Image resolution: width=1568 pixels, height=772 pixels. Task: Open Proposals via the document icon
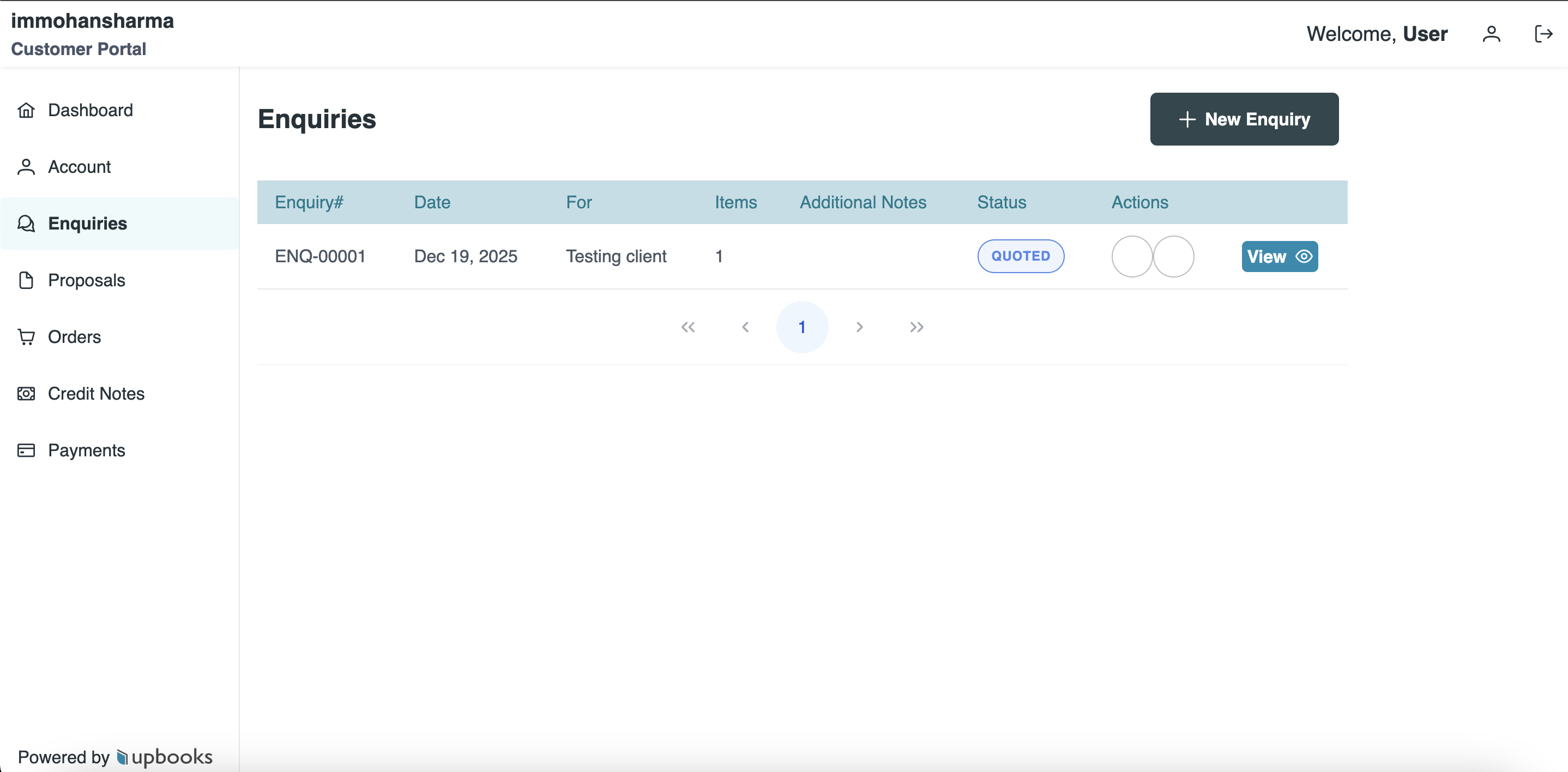click(x=26, y=280)
